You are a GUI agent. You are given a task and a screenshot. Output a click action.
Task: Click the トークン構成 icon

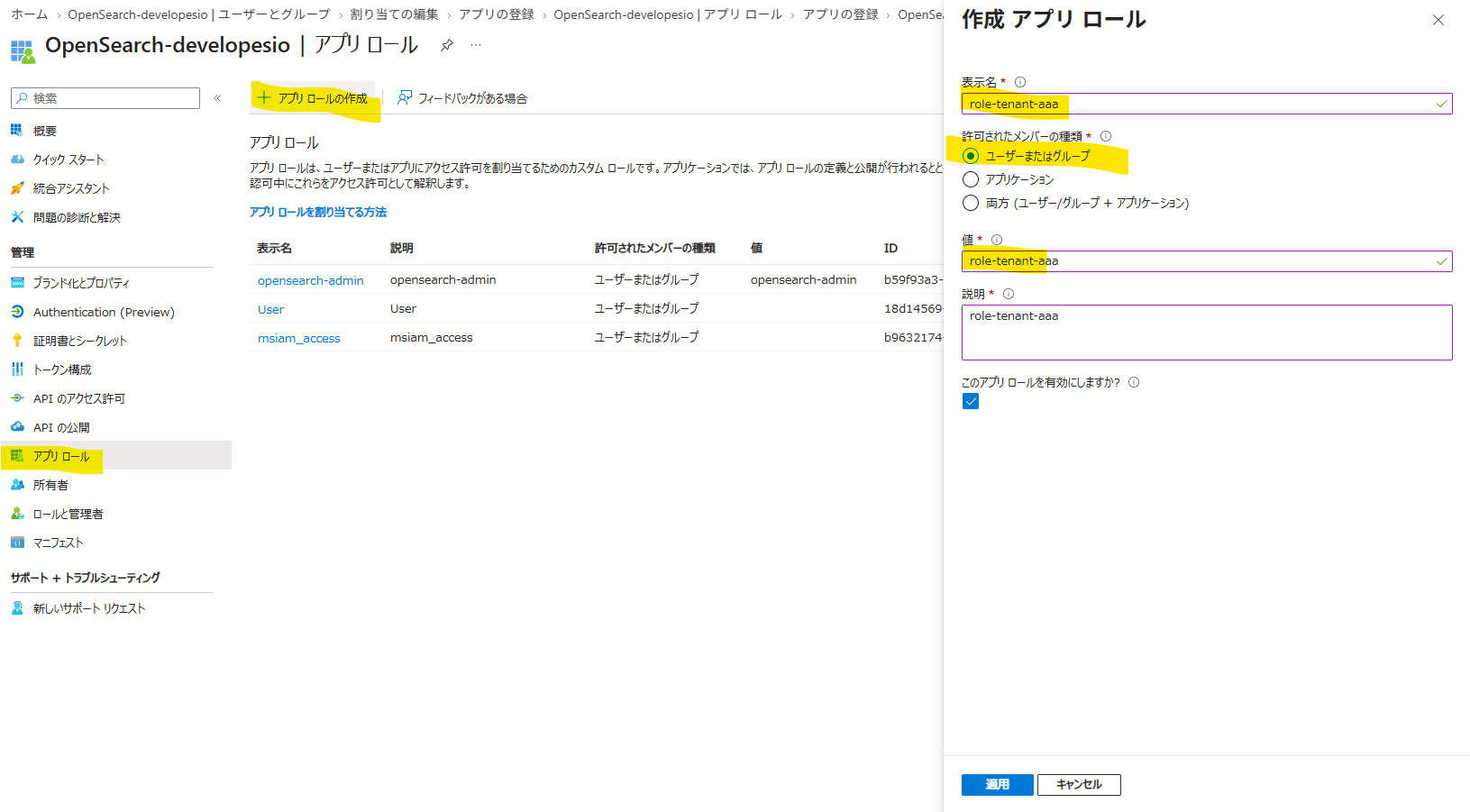pyautogui.click(x=17, y=370)
